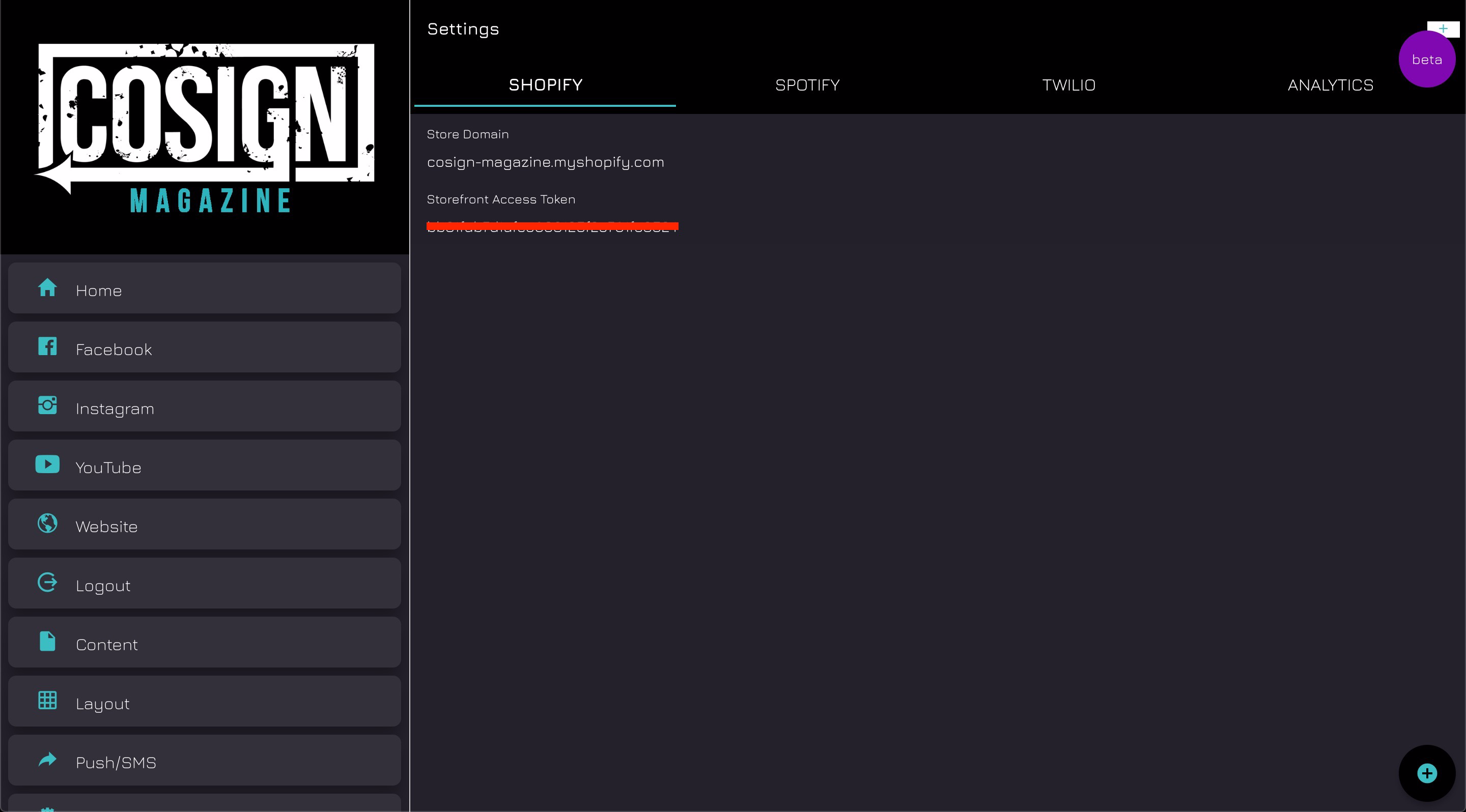The width and height of the screenshot is (1466, 812).
Task: Click the Content document icon
Action: tap(47, 642)
